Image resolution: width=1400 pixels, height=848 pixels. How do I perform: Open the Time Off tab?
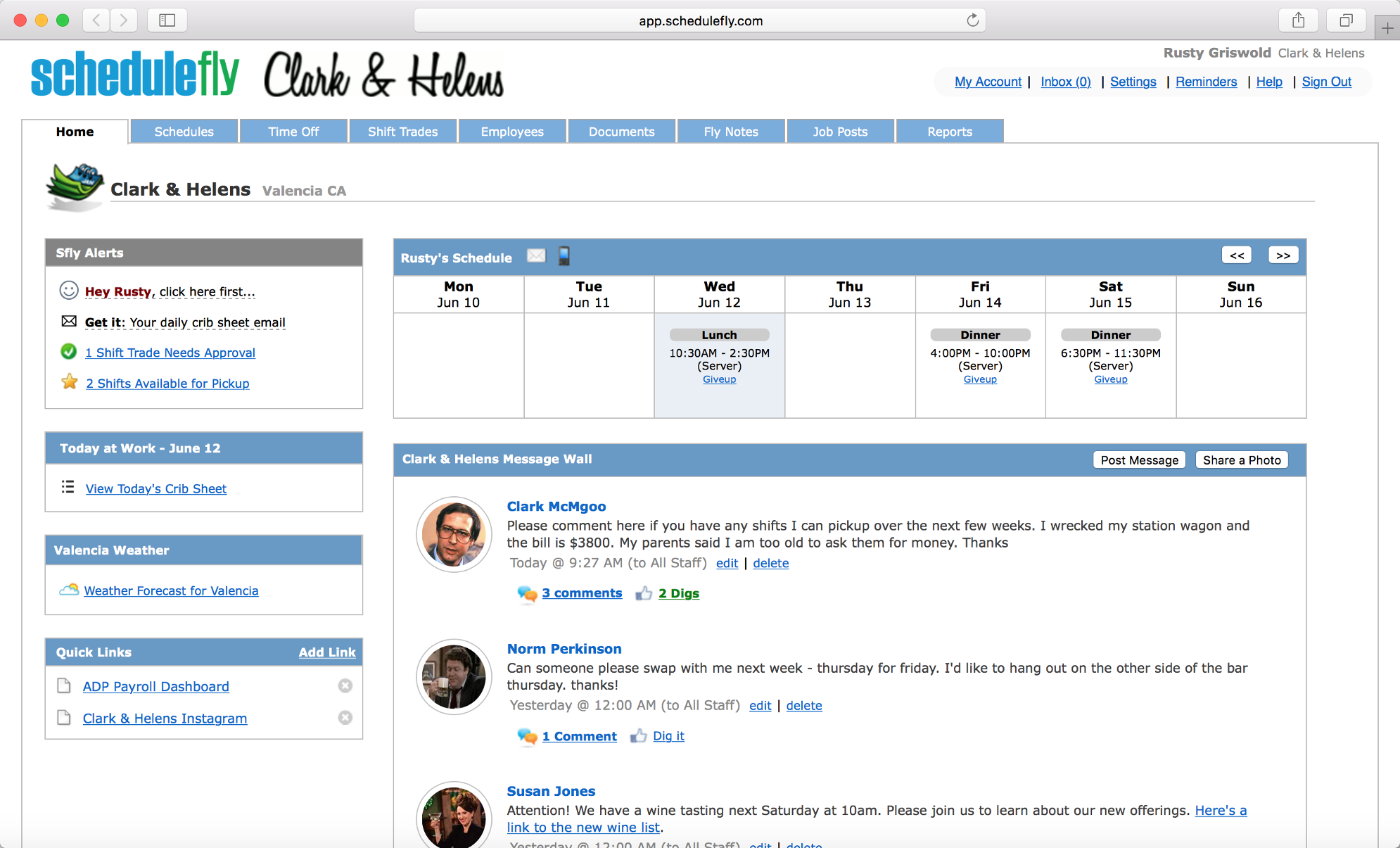pos(293,132)
